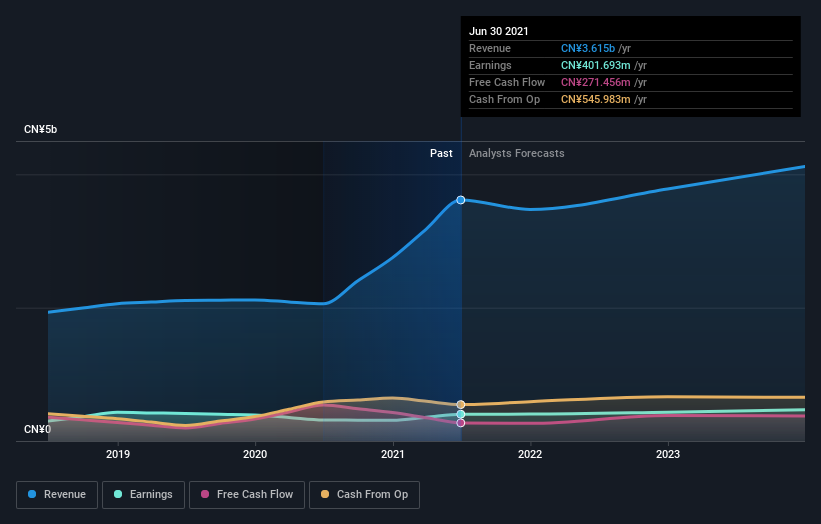The width and height of the screenshot is (821, 524).
Task: Click the orange Cash From Op legend dot
Action: pyautogui.click(x=325, y=494)
